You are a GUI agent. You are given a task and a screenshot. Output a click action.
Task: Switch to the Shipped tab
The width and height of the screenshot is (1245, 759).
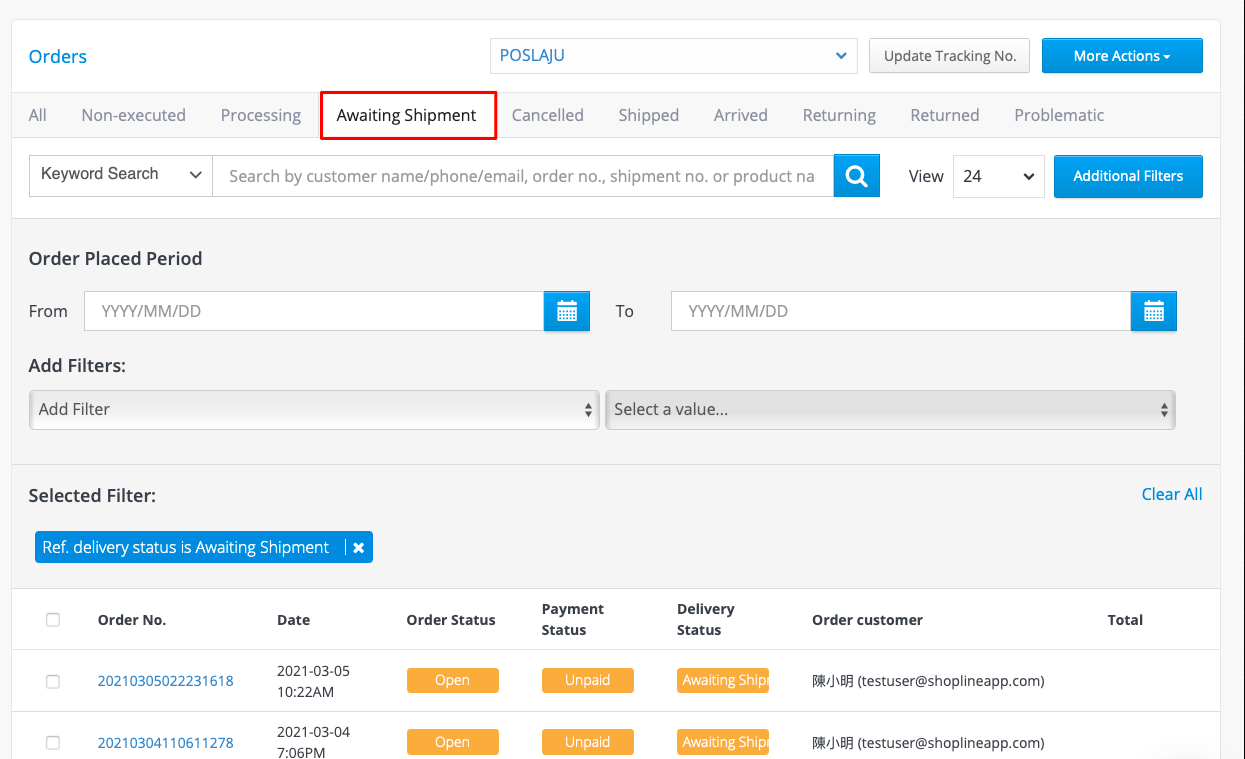tap(649, 115)
